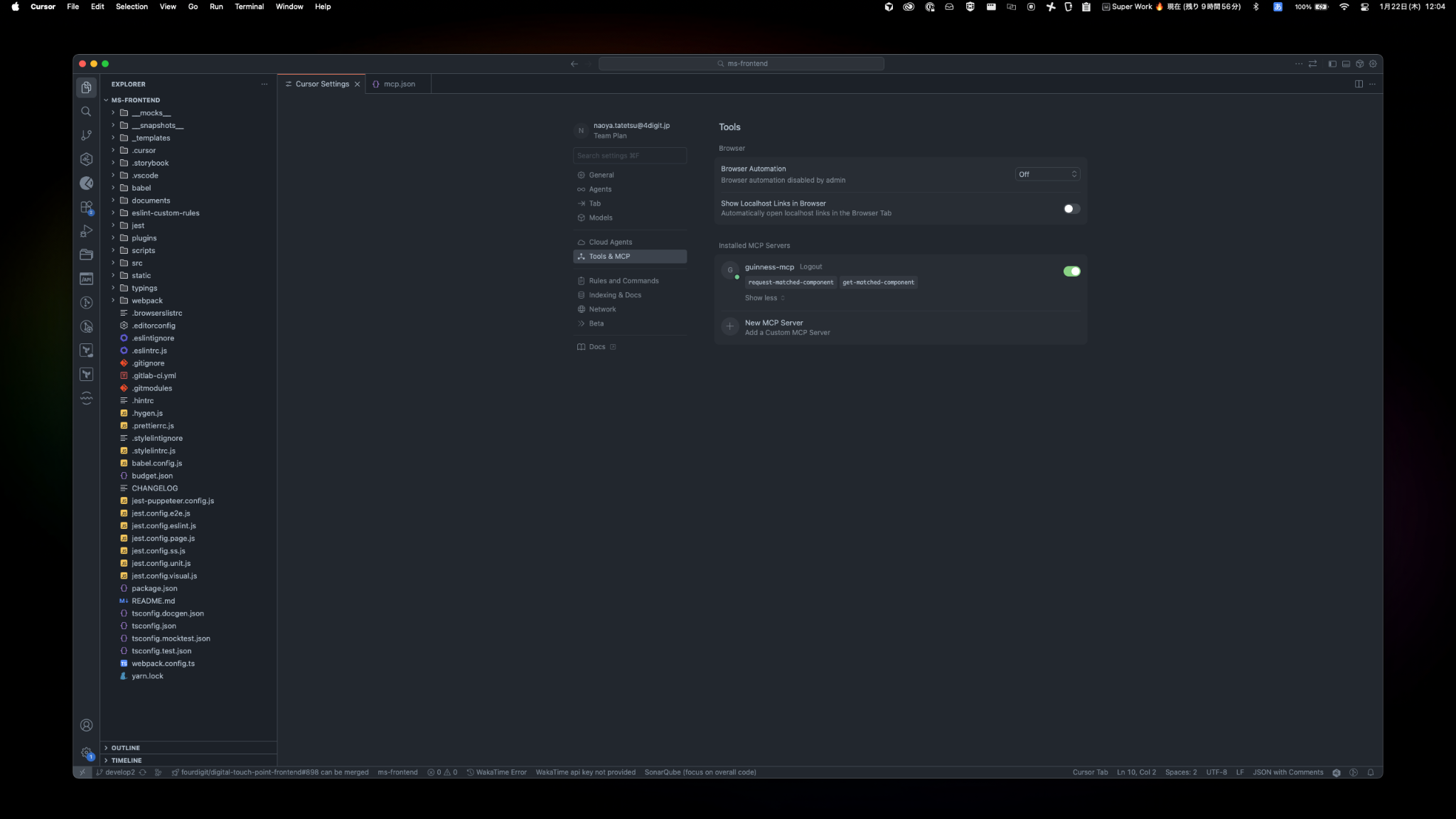This screenshot has width=1456, height=819.
Task: Select Rules and Commands settings section
Action: [x=629, y=281]
